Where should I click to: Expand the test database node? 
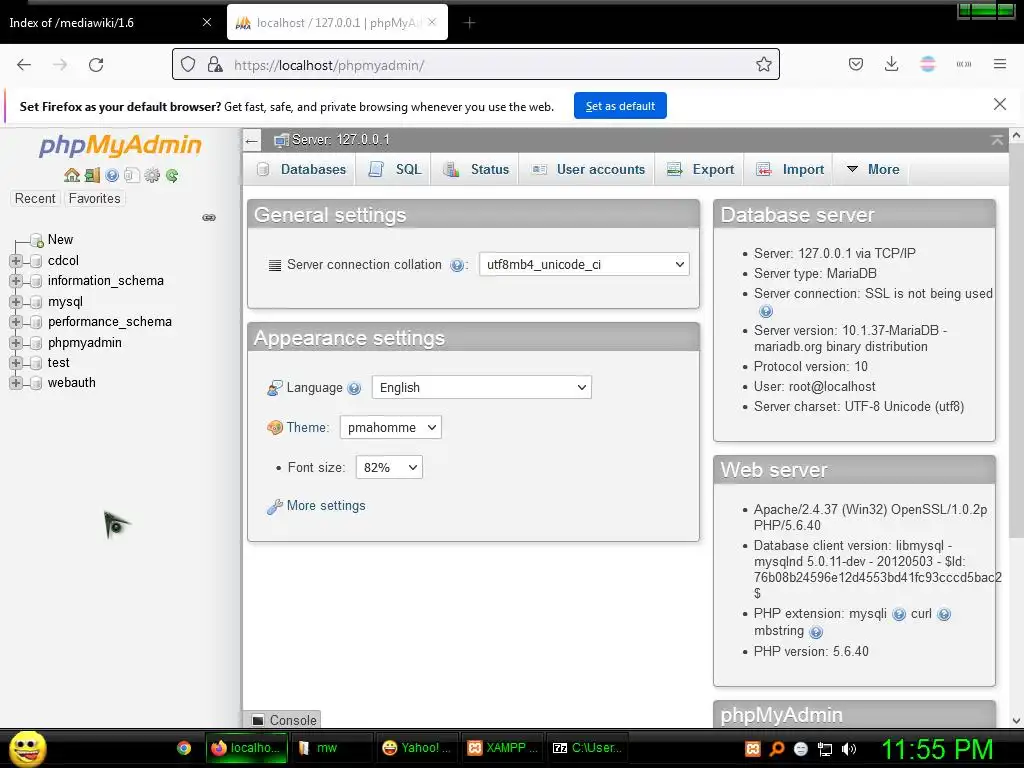(16, 363)
